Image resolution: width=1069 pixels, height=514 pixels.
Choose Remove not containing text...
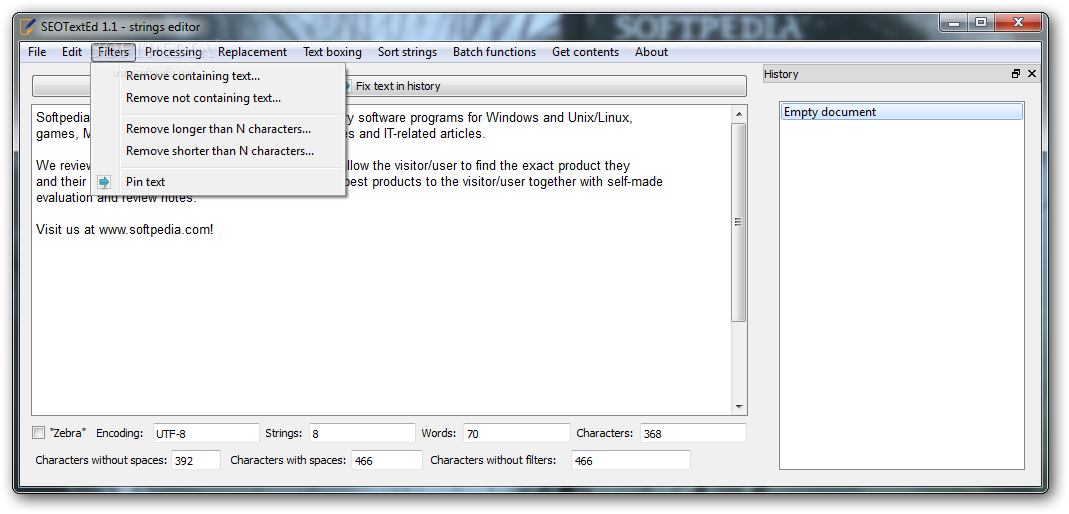(218, 98)
